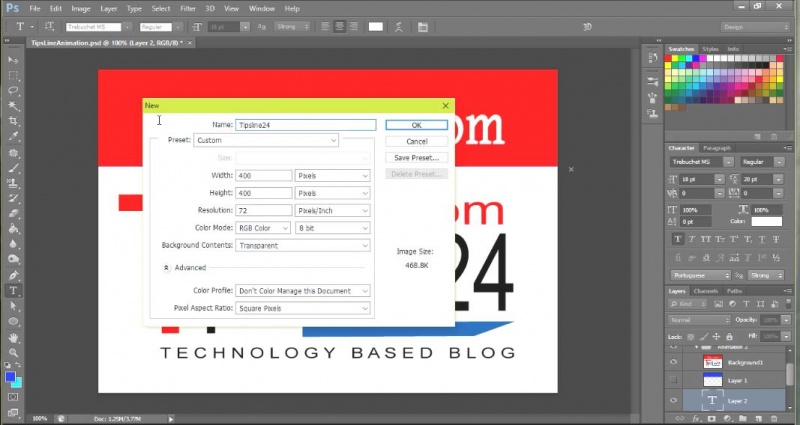Select the Eyedropper tool

pyautogui.click(x=13, y=137)
